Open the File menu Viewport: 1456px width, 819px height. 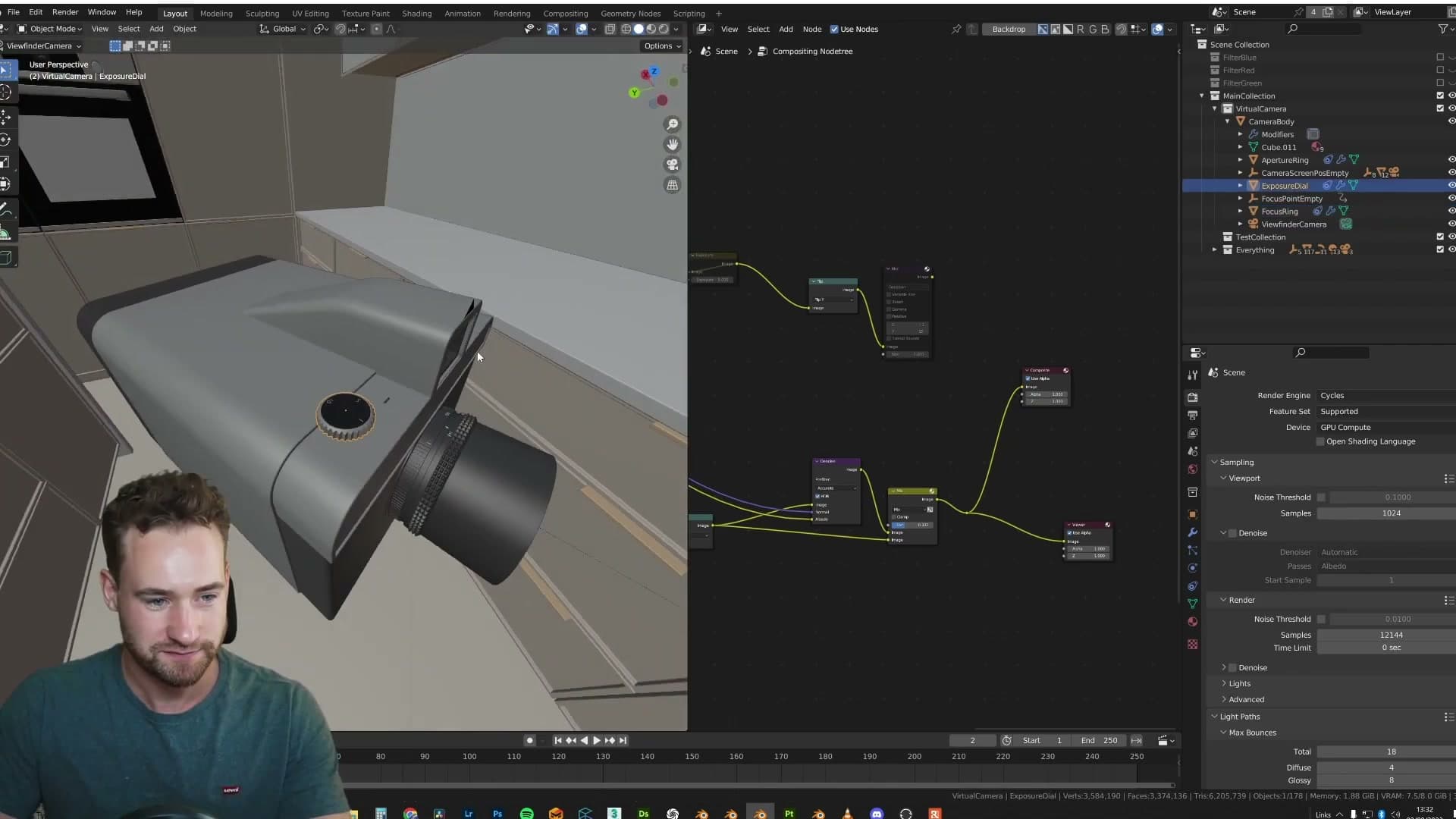click(14, 13)
